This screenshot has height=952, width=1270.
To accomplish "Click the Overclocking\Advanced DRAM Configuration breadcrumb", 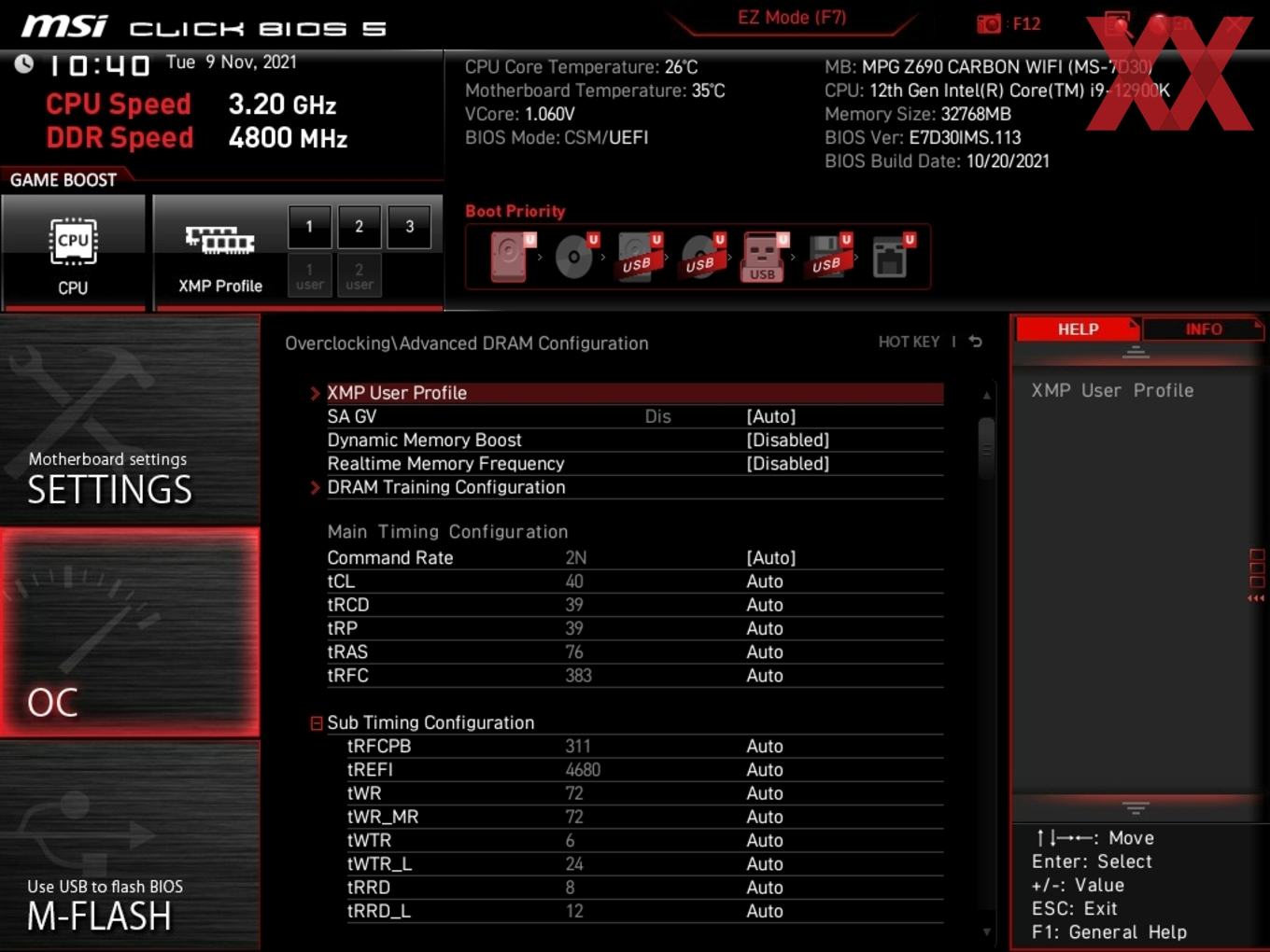I will pos(467,343).
